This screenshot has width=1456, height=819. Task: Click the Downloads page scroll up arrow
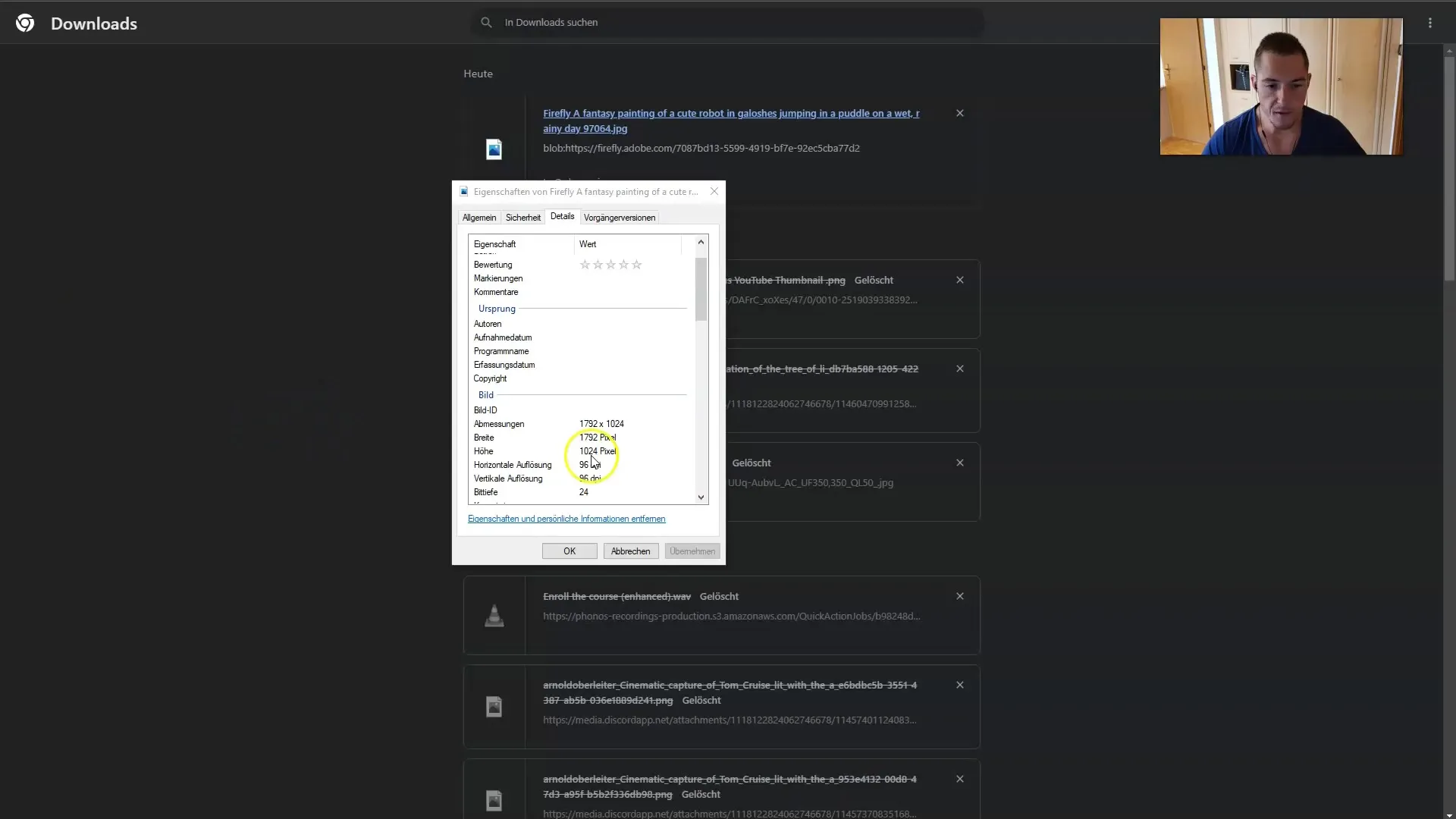coord(1449,50)
